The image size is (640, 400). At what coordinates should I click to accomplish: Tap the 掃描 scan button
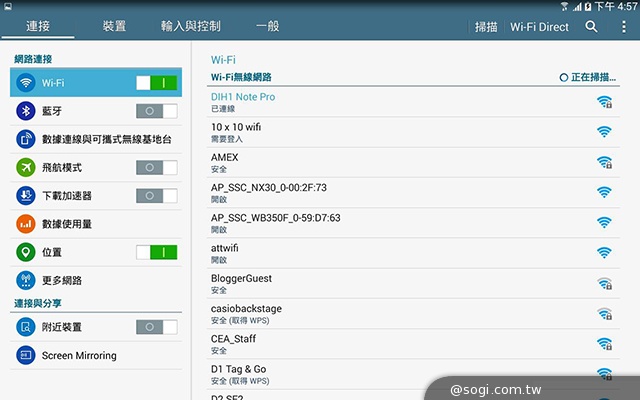[486, 27]
